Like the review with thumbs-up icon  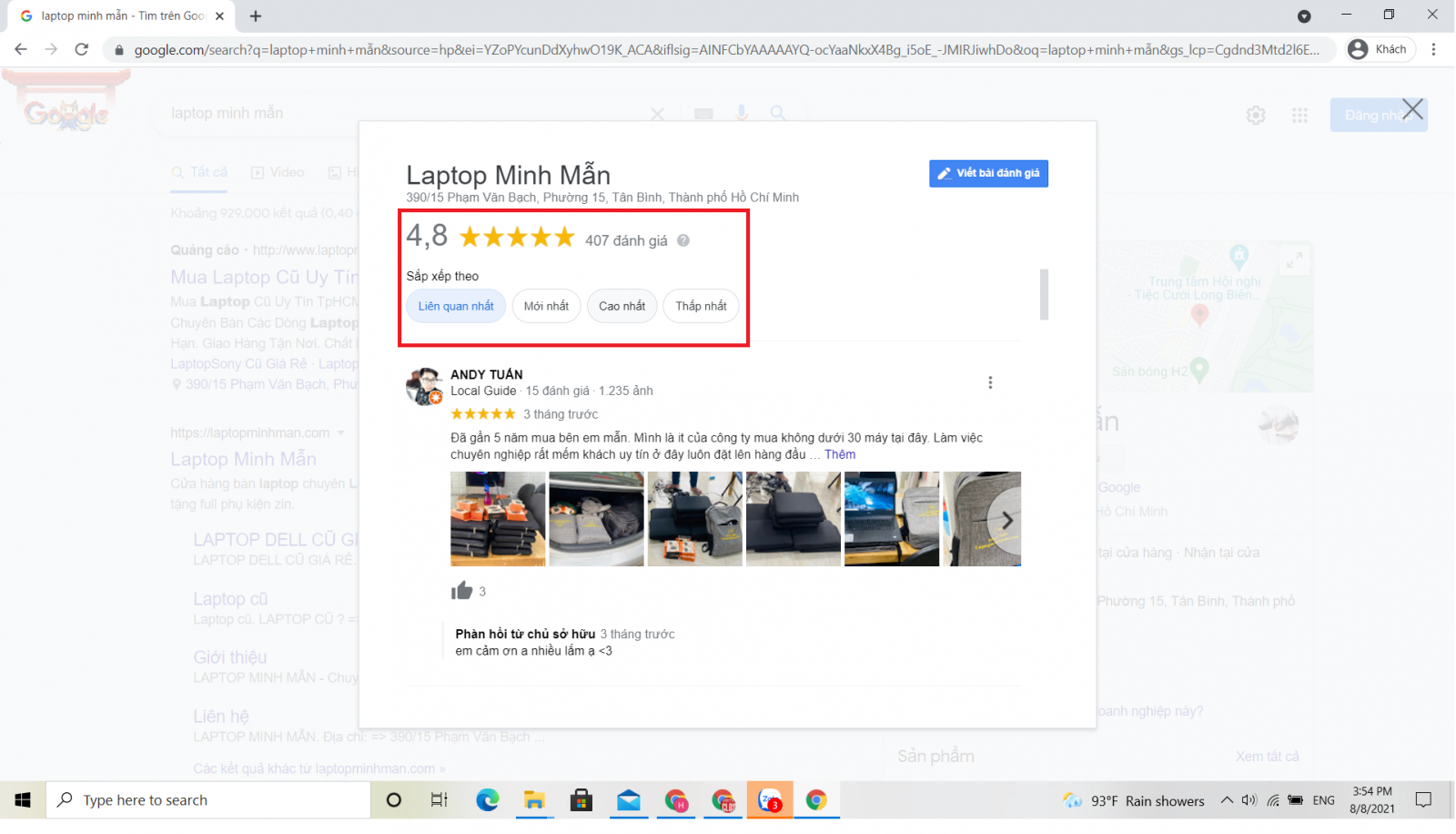[461, 591]
